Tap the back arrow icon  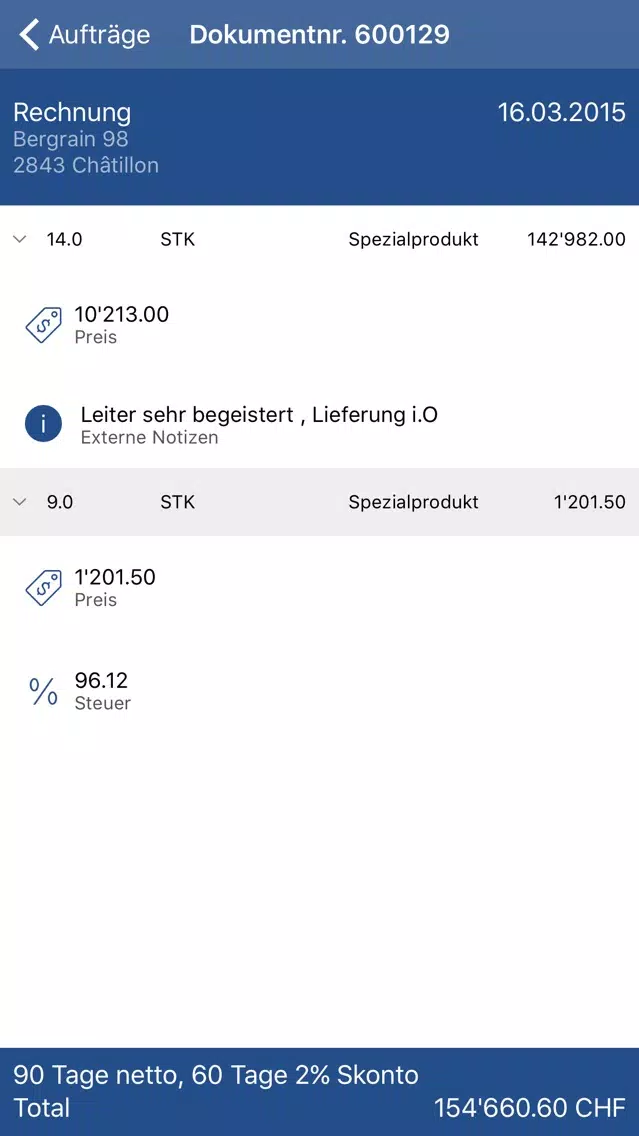point(28,35)
